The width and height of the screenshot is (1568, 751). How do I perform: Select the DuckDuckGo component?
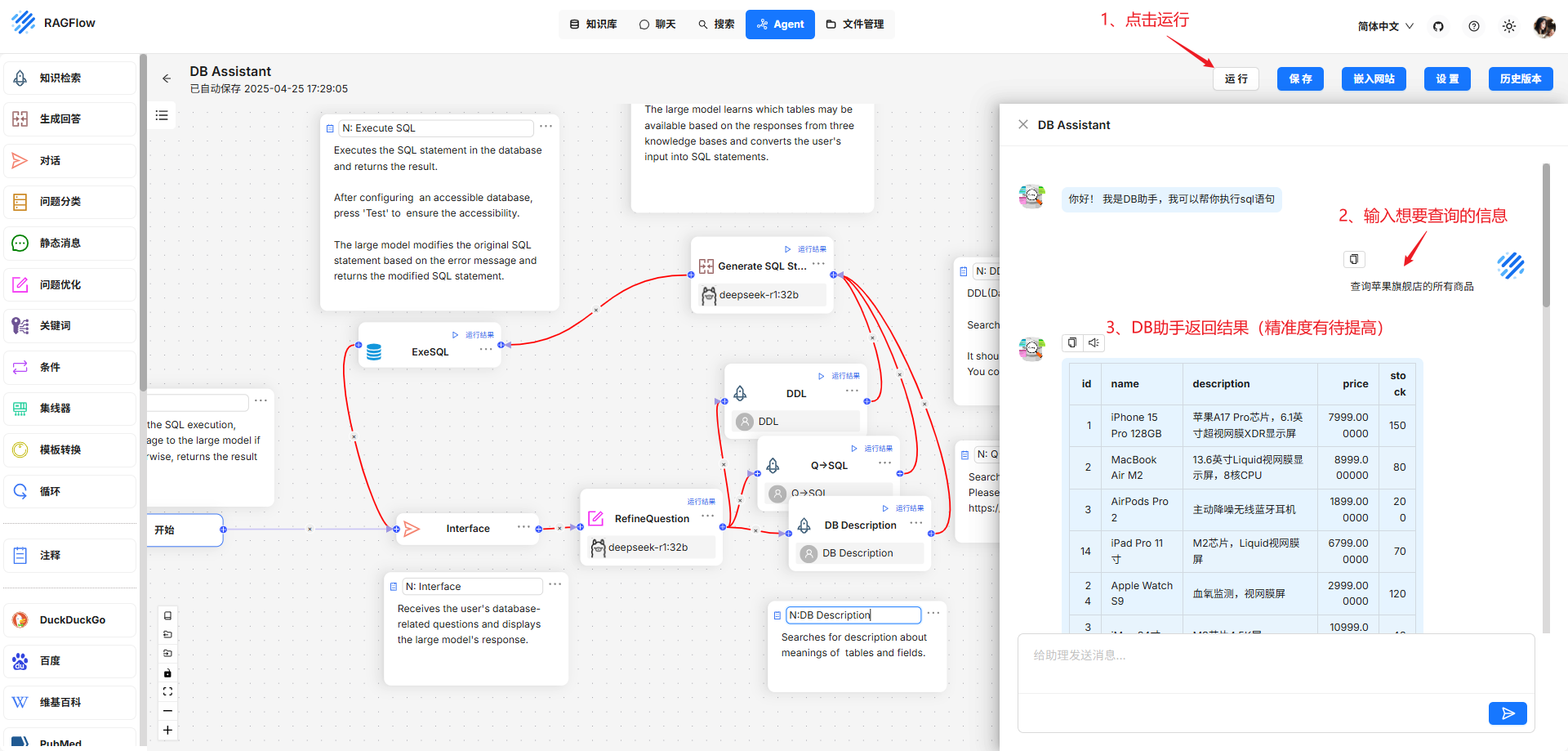point(69,620)
